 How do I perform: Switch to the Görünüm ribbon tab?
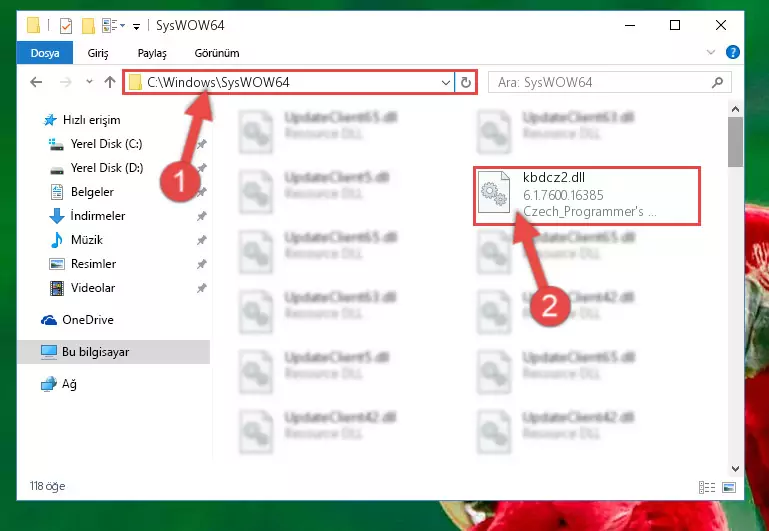coord(217,53)
